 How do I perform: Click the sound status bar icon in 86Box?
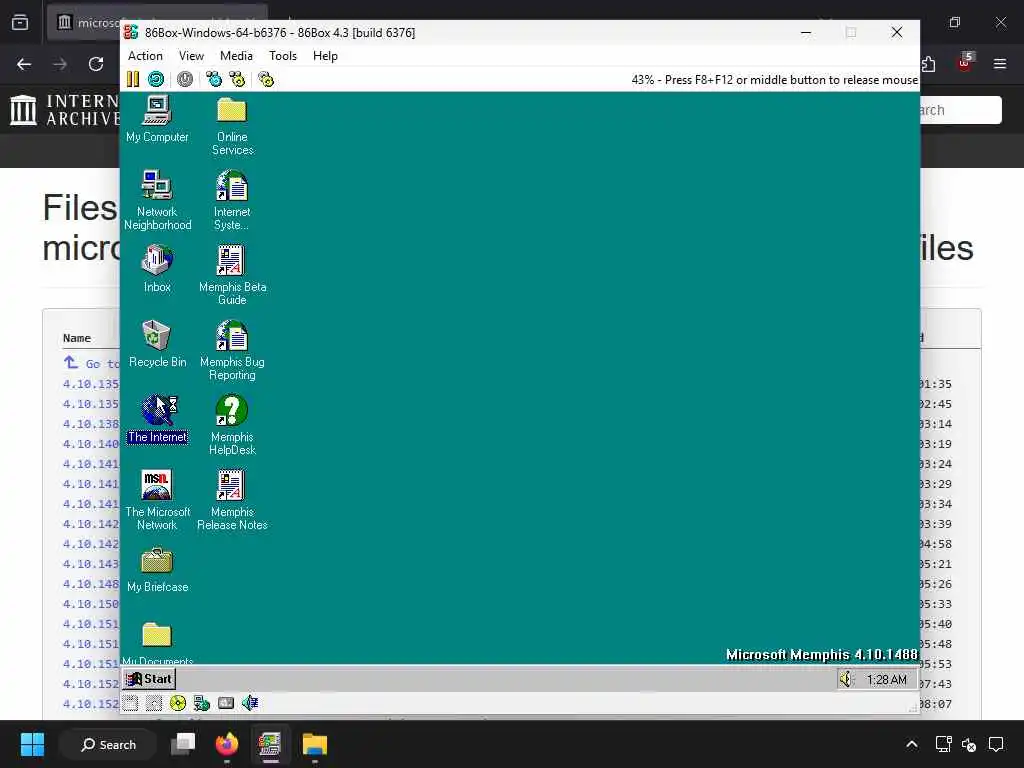[x=249, y=703]
